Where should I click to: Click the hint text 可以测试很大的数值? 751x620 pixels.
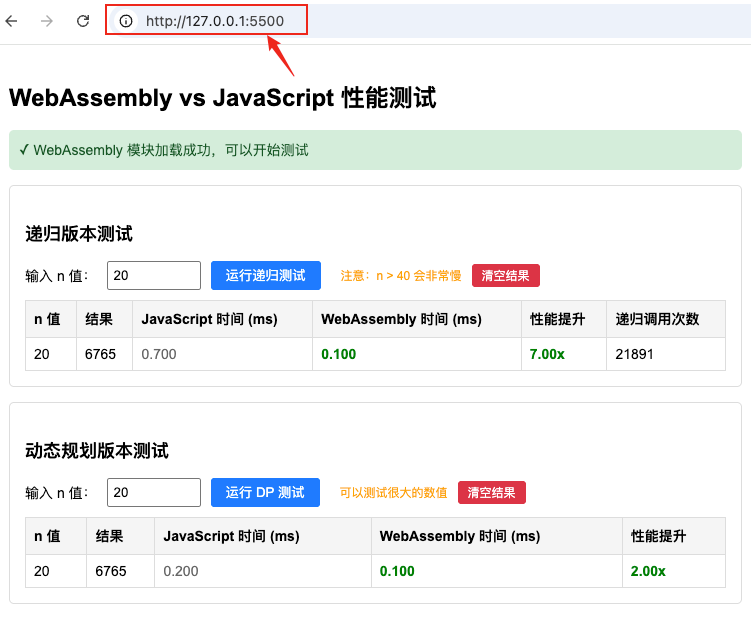[x=393, y=493]
